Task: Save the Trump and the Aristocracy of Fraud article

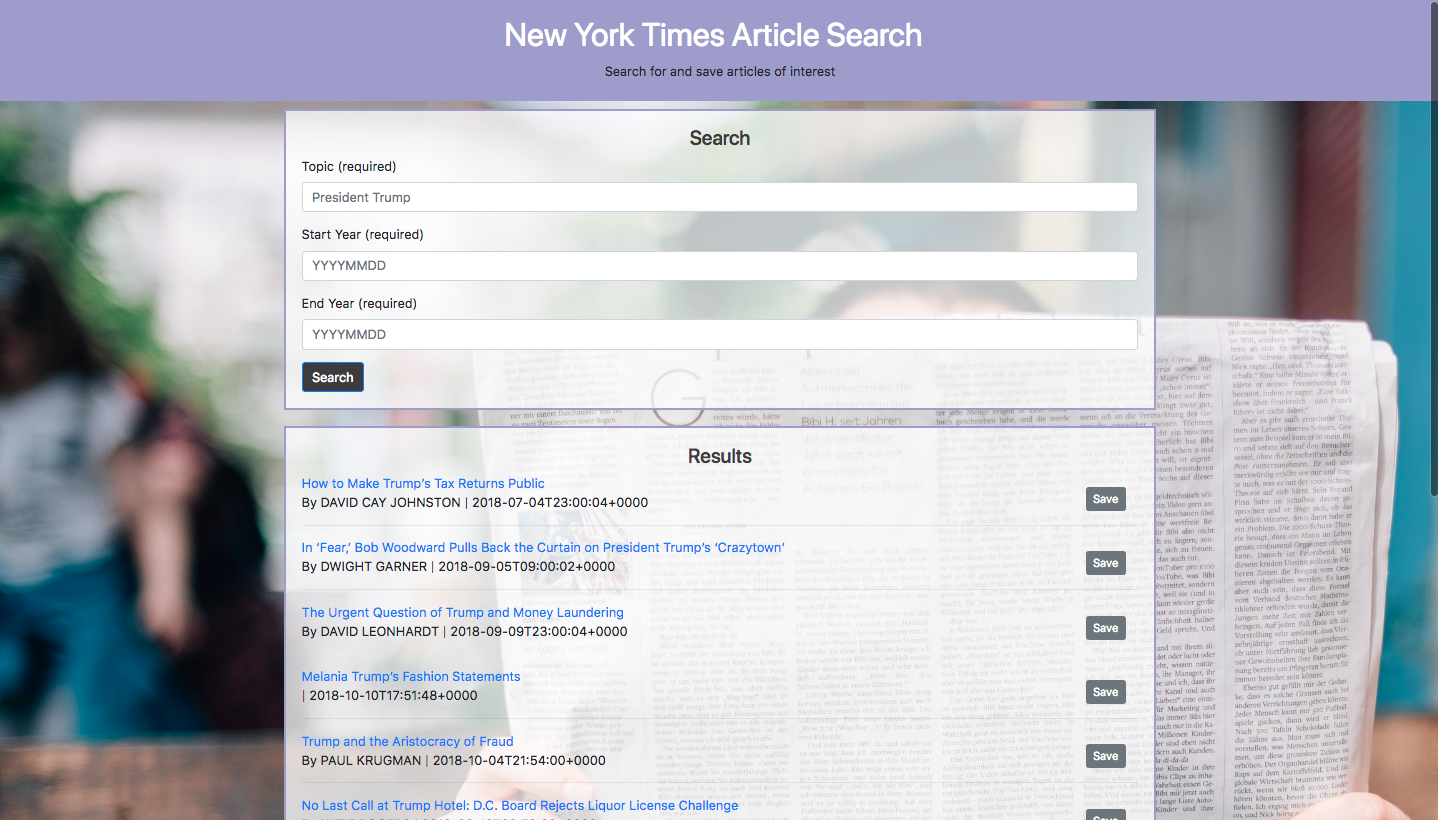Action: coord(1105,756)
